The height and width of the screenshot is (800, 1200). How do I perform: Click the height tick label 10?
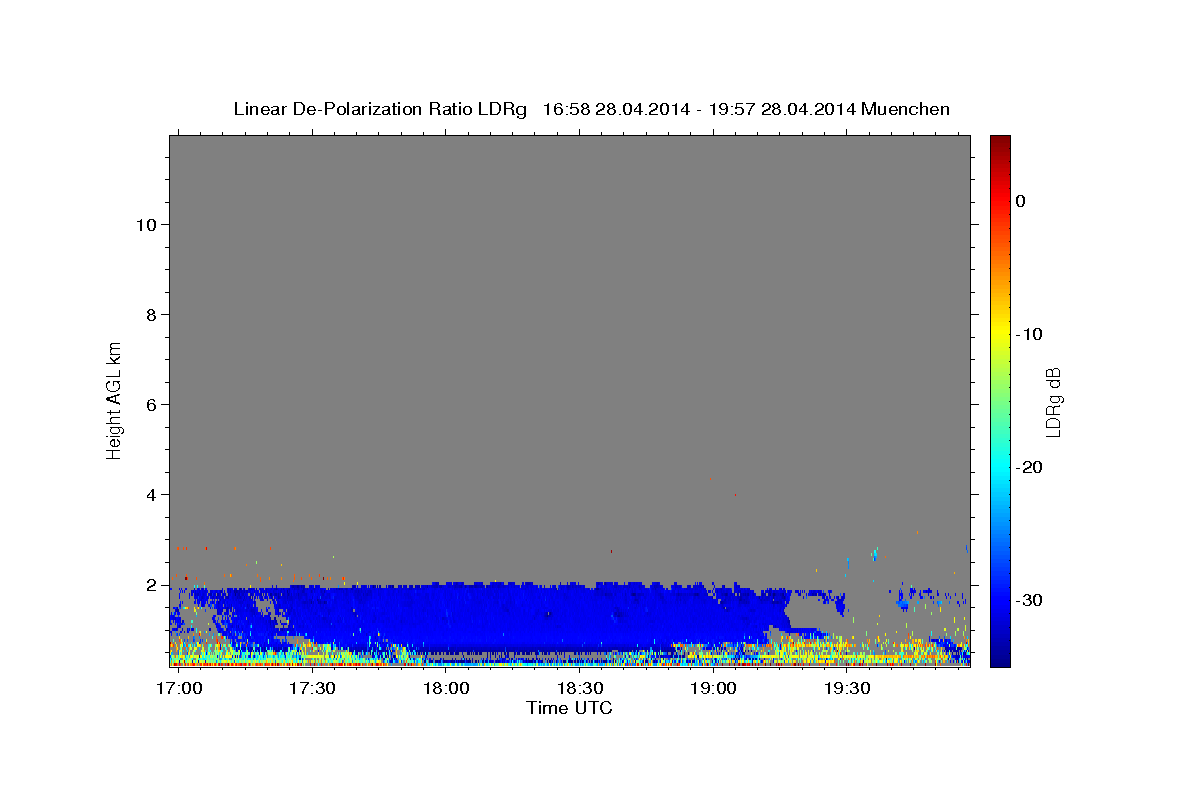click(146, 225)
